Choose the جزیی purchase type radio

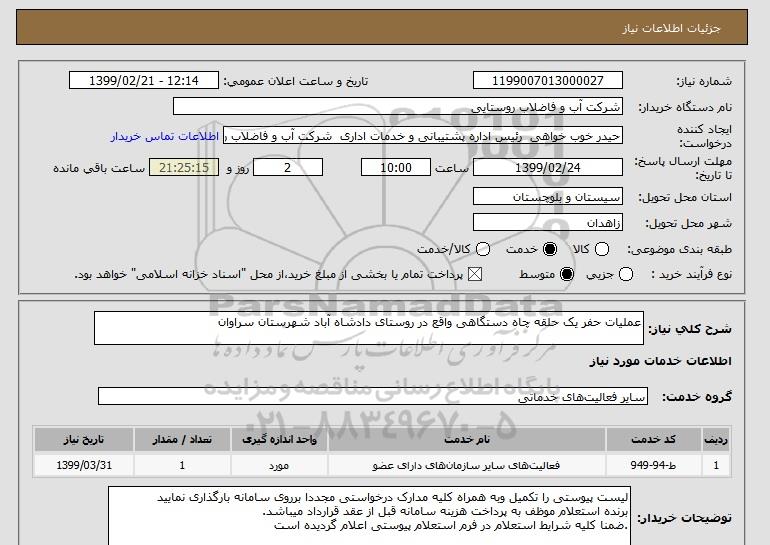[626, 274]
